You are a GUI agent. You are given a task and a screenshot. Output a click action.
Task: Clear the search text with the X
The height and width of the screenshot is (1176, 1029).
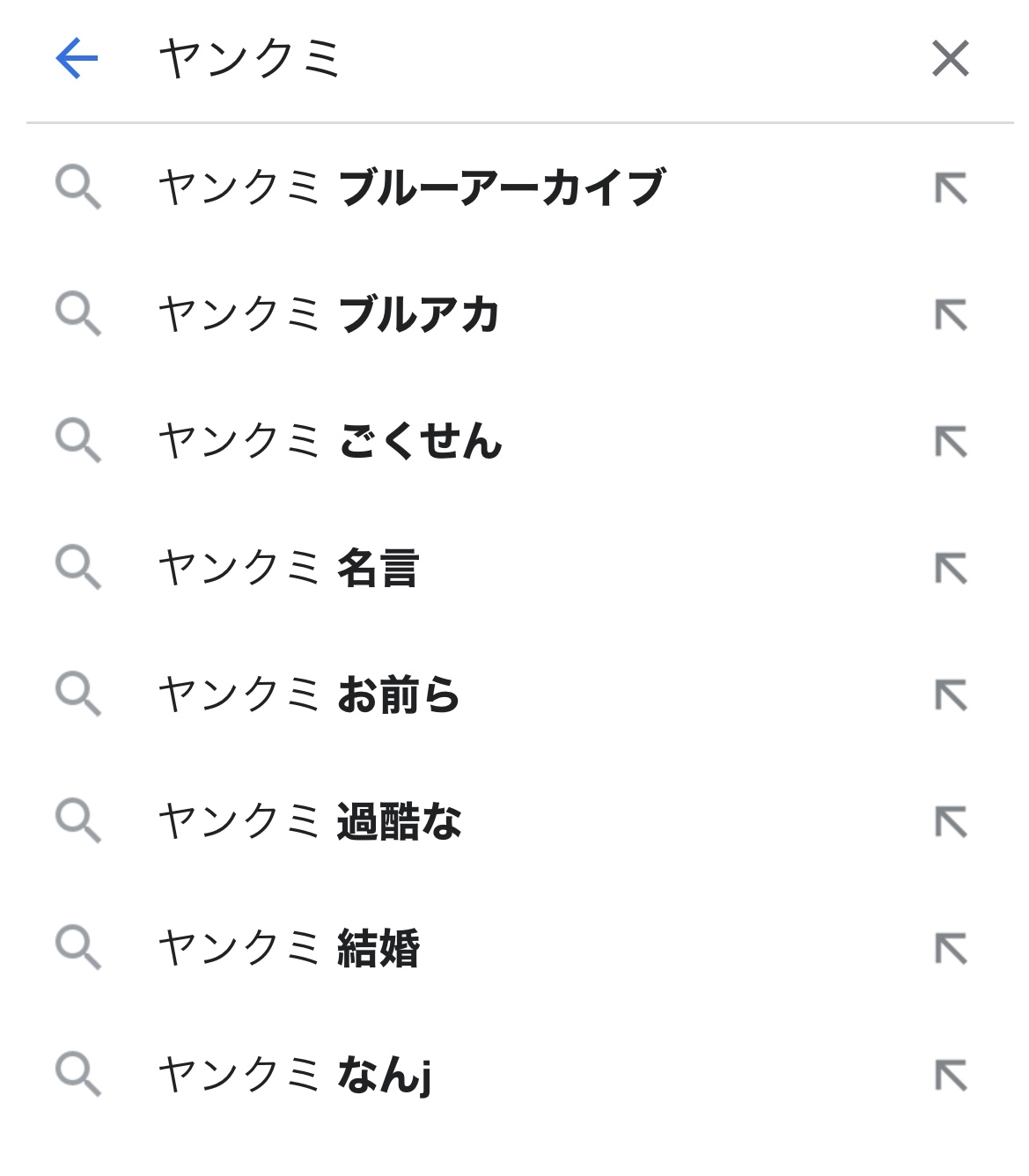click(x=950, y=59)
